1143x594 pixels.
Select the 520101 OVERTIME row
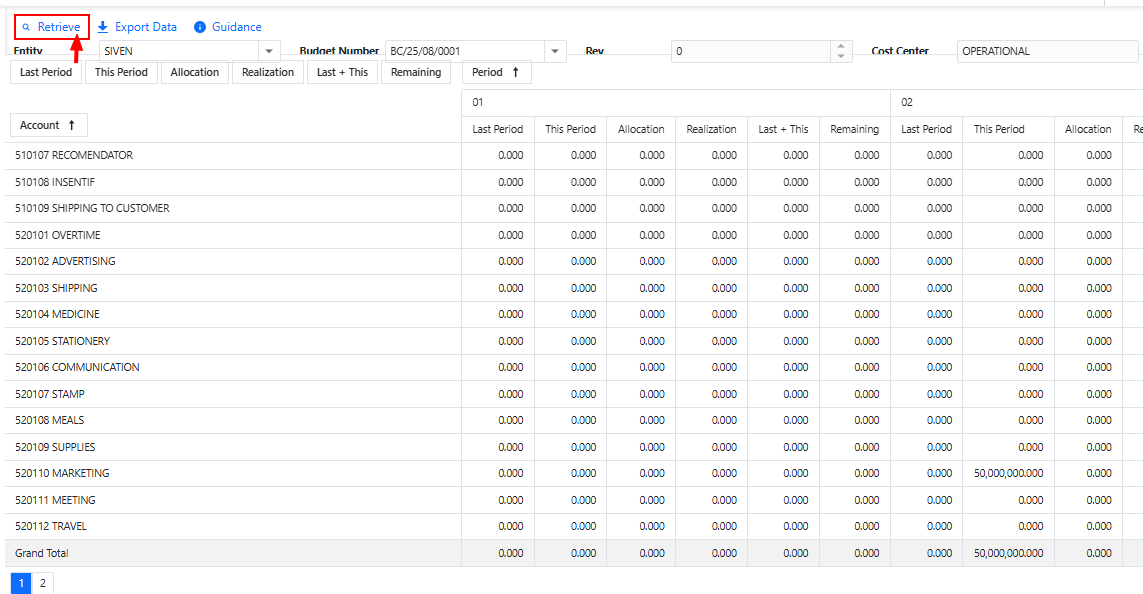tap(233, 235)
